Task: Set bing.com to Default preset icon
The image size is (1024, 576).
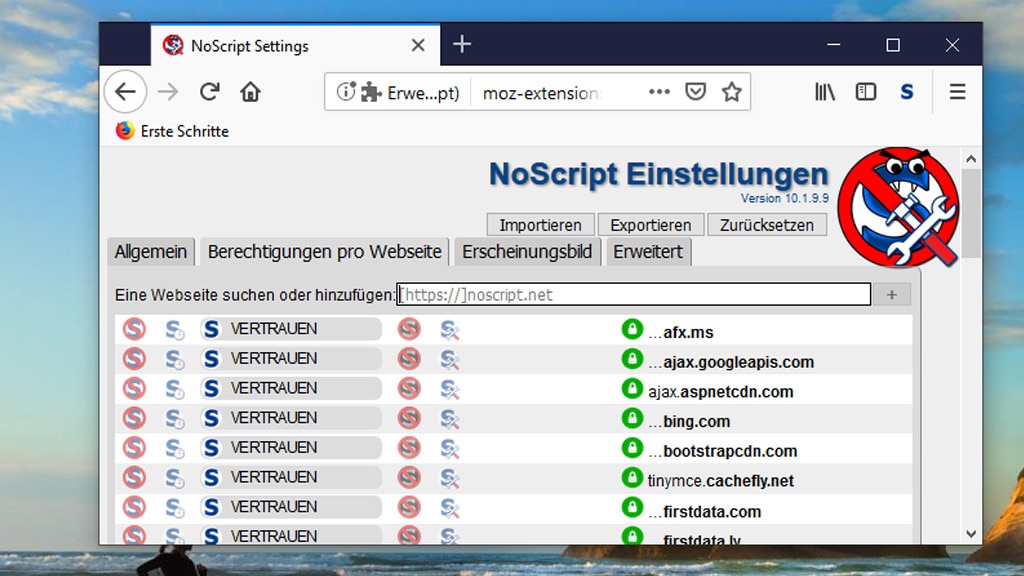Action: pos(135,418)
